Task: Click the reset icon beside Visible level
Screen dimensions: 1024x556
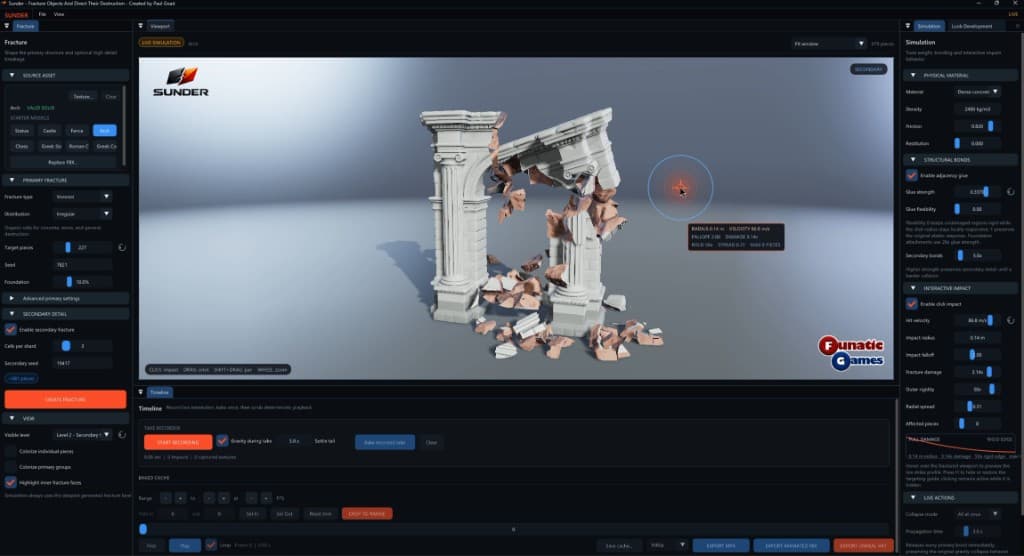Action: click(x=122, y=434)
